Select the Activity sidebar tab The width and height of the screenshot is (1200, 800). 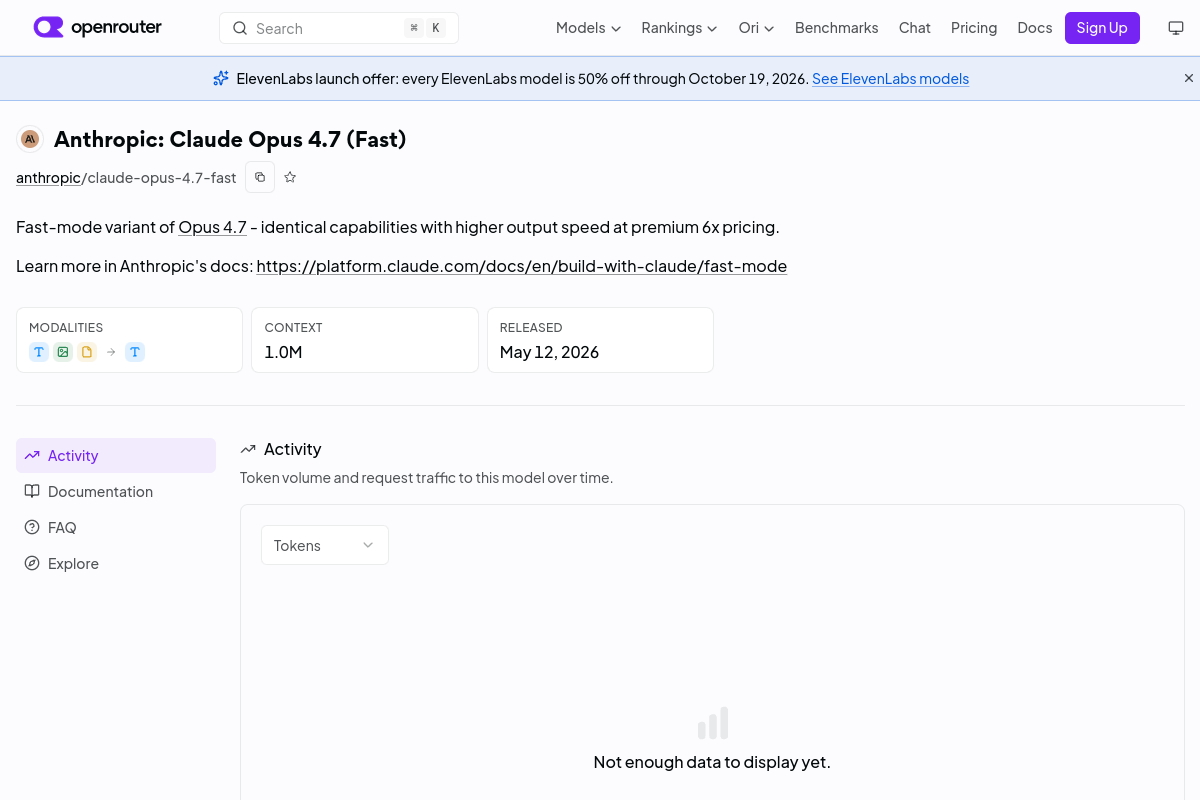pyautogui.click(x=116, y=455)
